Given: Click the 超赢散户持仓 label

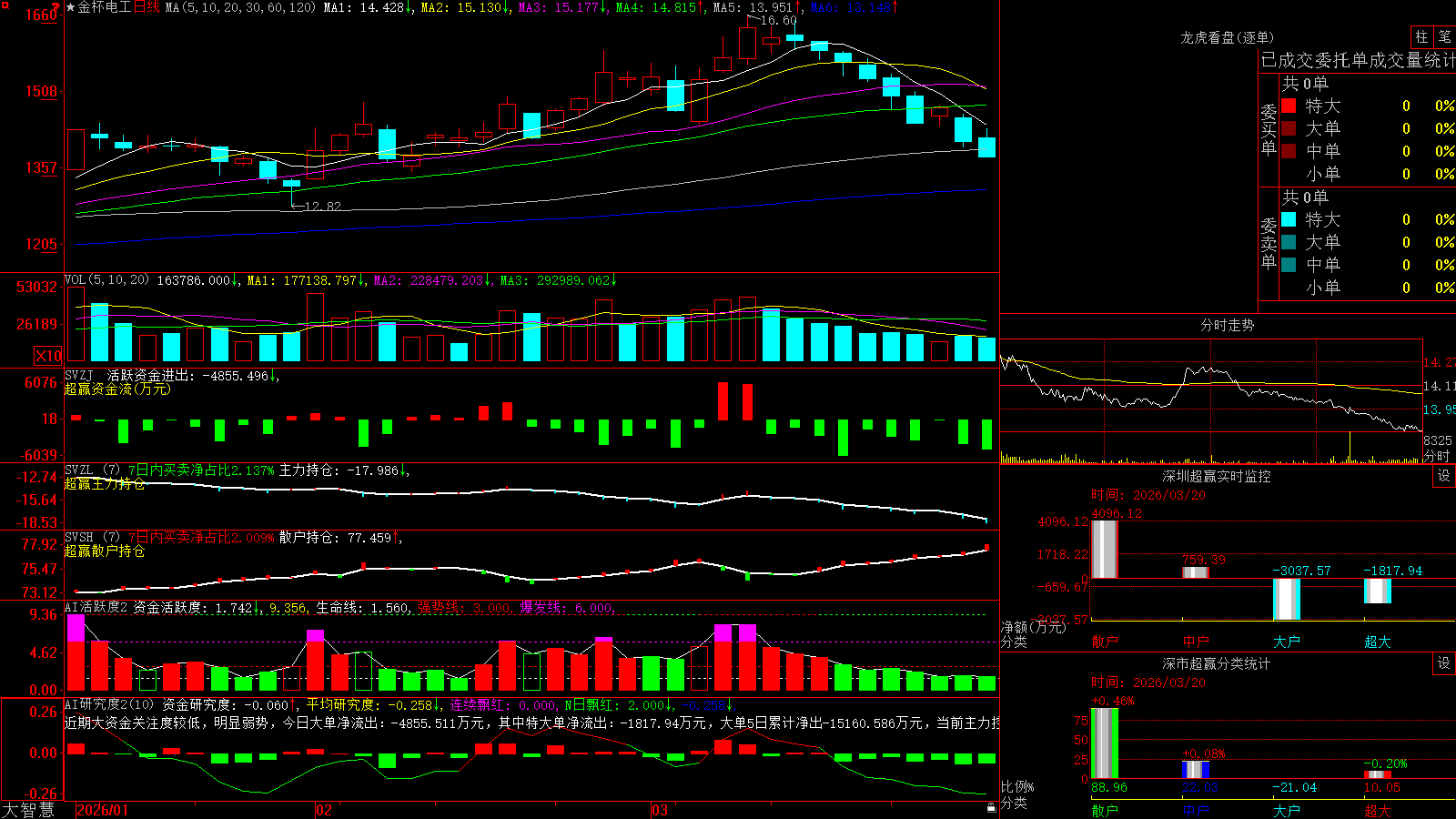Looking at the screenshot, I should tap(105, 551).
